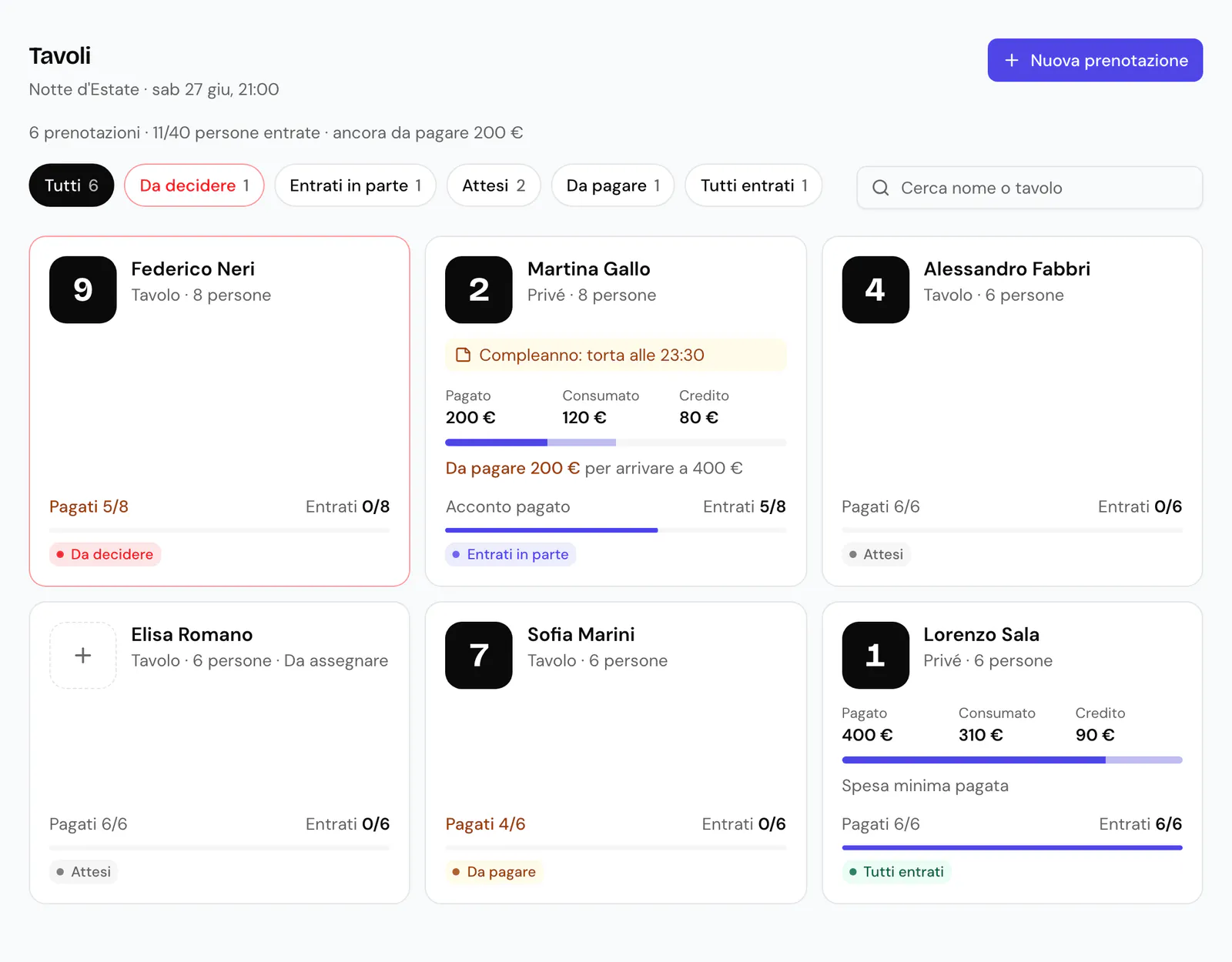Open table 7 badge for Sofia Marini
Screen dimensions: 1232x962
pyautogui.click(x=479, y=655)
